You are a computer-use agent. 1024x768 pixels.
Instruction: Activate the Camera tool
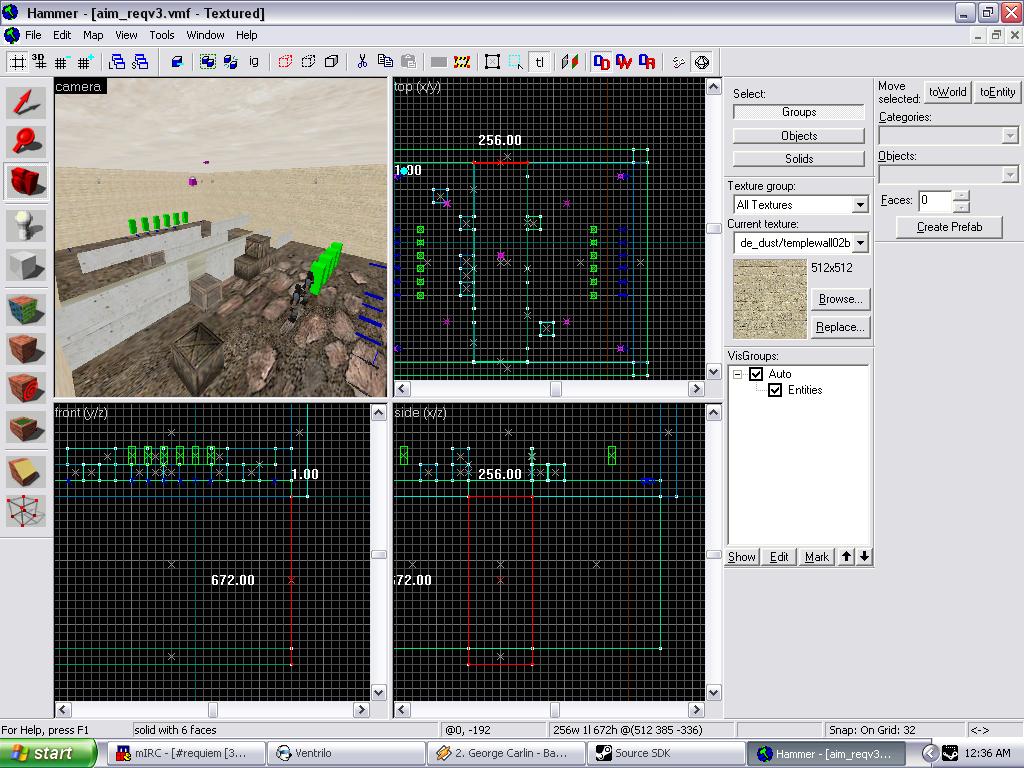click(27, 182)
